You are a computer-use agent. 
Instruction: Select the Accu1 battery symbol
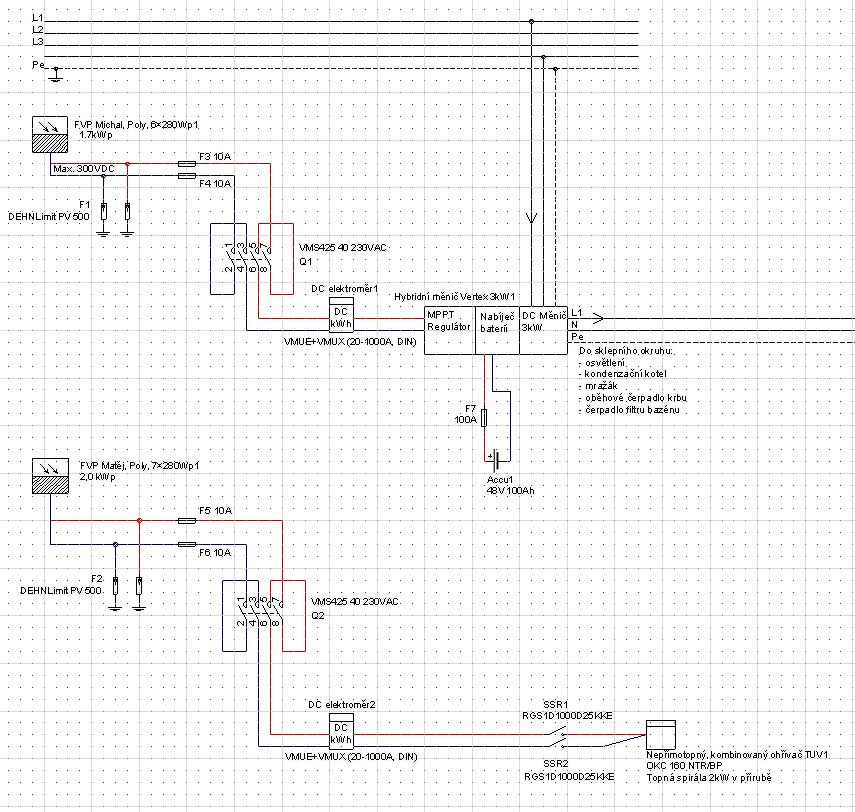pyautogui.click(x=496, y=461)
